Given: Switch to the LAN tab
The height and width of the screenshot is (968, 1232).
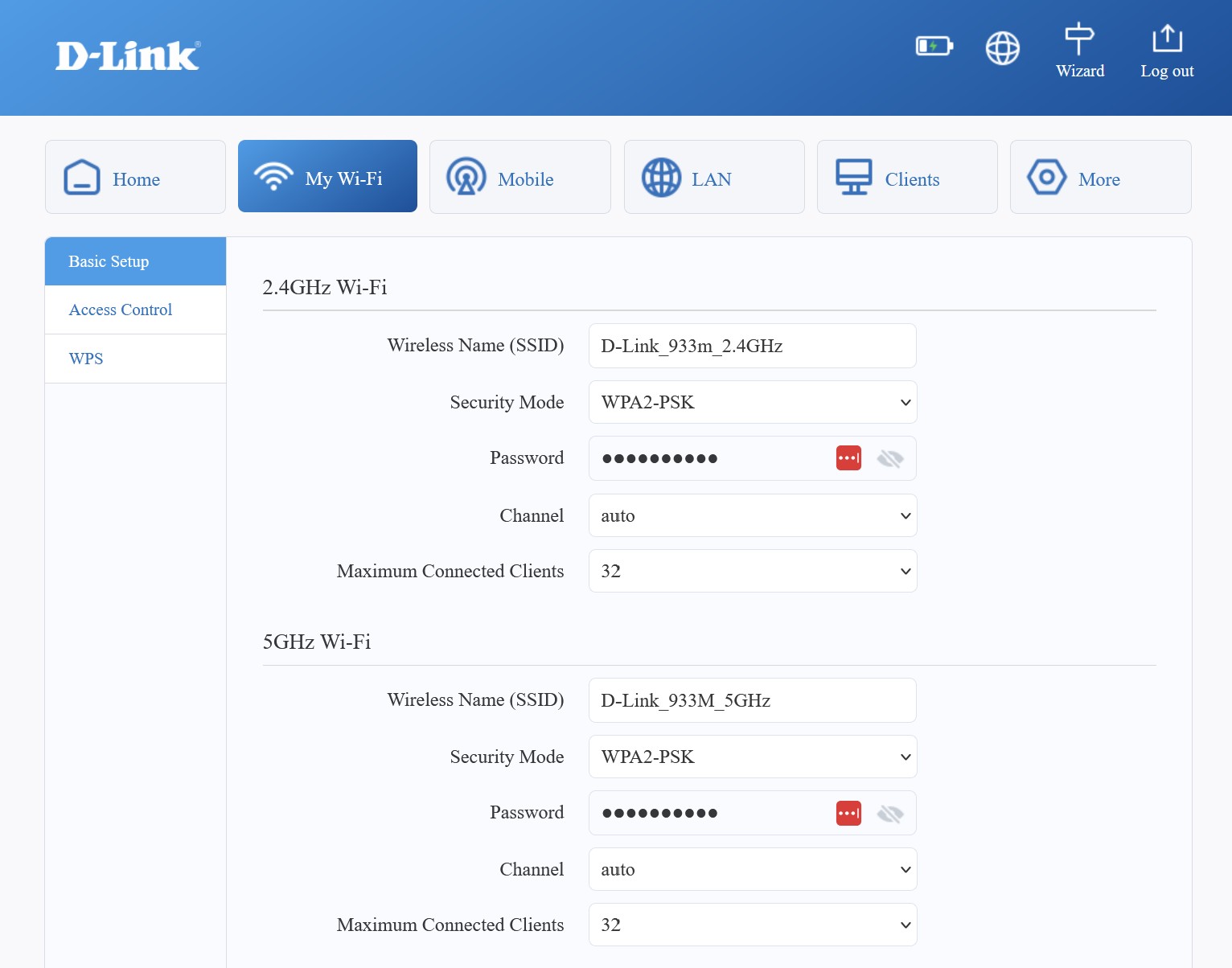Looking at the screenshot, I should [711, 178].
